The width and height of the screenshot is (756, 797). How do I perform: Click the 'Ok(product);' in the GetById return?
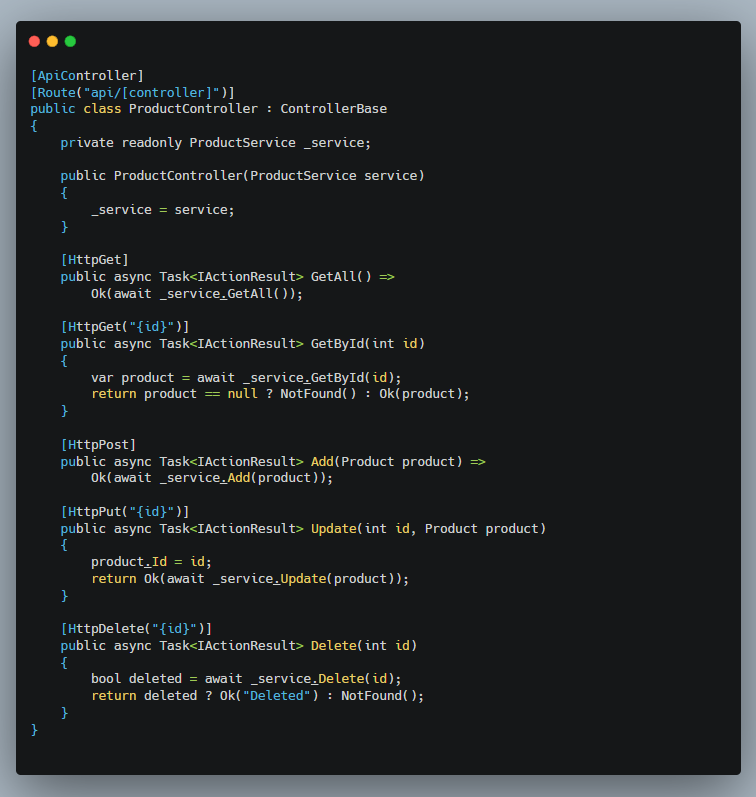(425, 394)
